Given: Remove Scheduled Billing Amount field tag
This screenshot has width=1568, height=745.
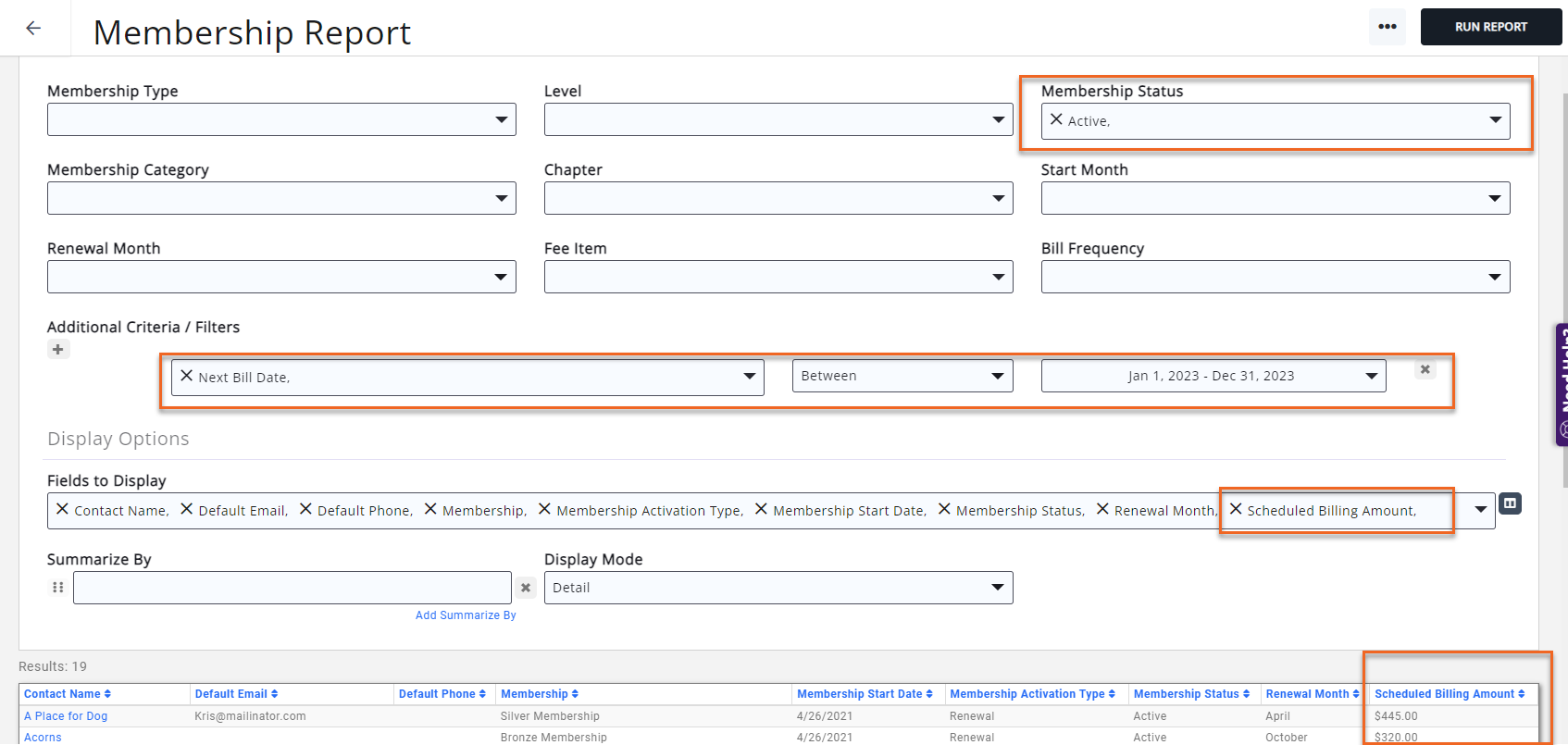Looking at the screenshot, I should click(x=1236, y=510).
